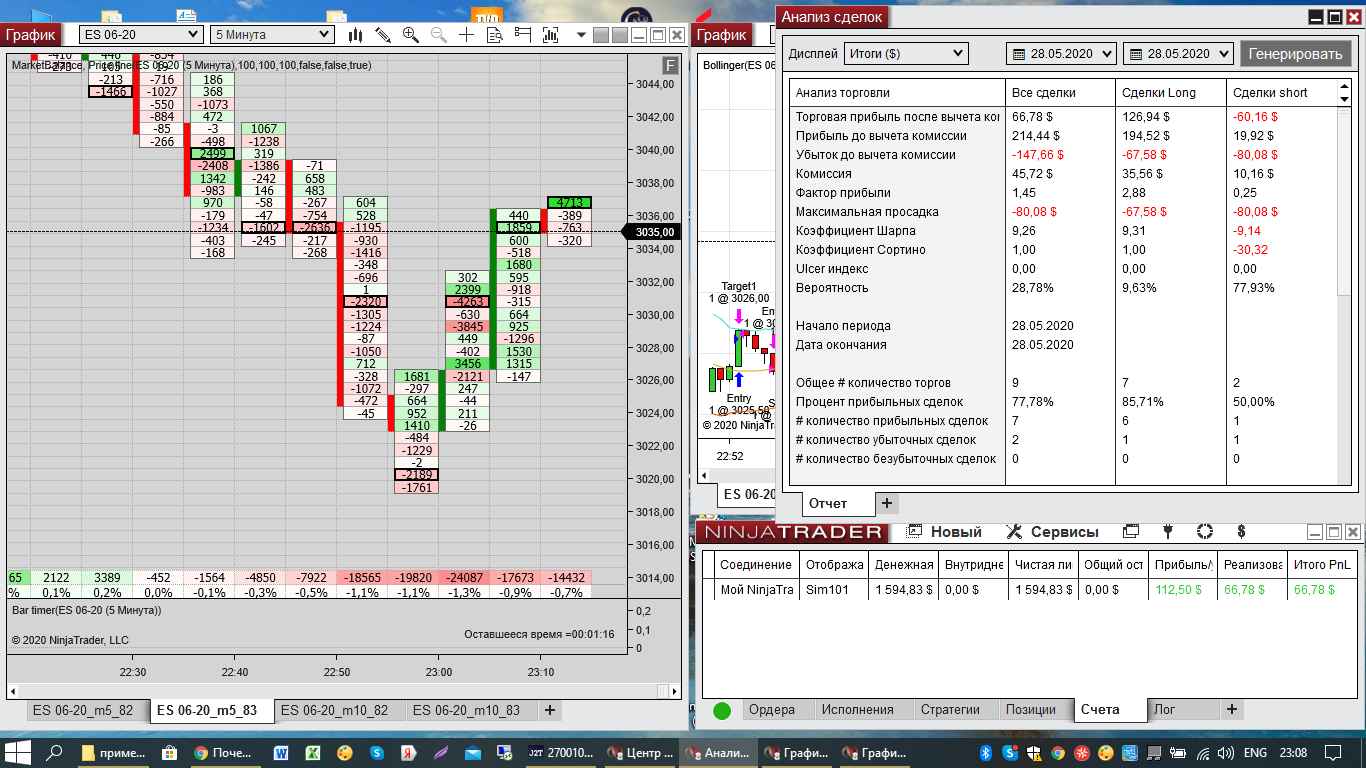
Task: Expand the start date picker arrow
Action: pos(1106,54)
